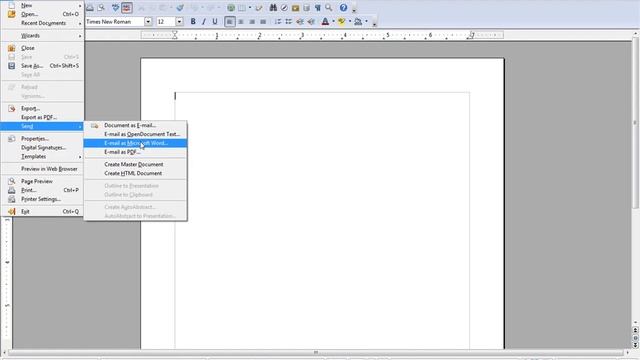This screenshot has width=640, height=360.
Task: Toggle Nonprinting Characters paragraph mark icon
Action: 318,8
